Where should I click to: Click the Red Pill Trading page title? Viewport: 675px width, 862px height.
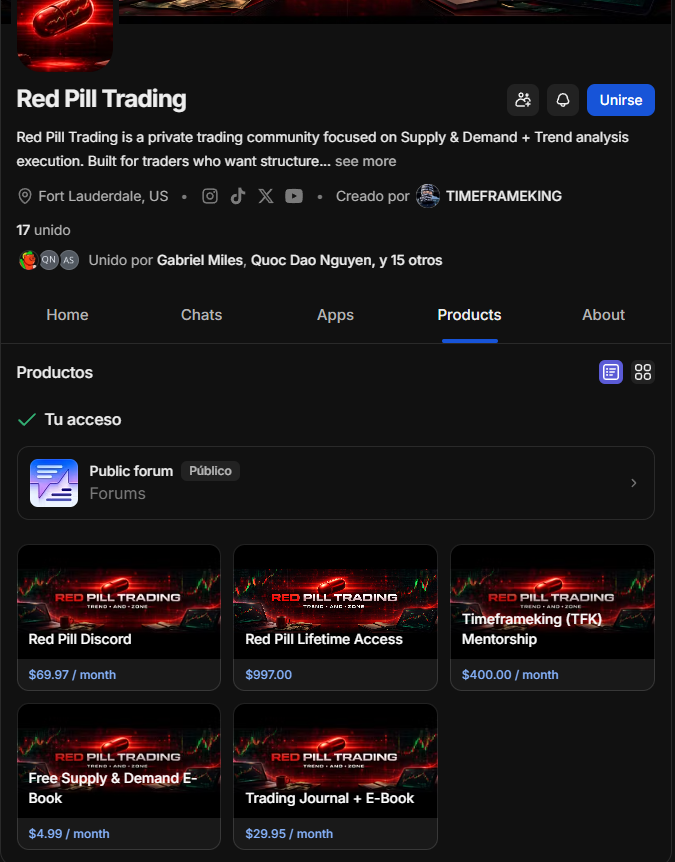tap(101, 100)
